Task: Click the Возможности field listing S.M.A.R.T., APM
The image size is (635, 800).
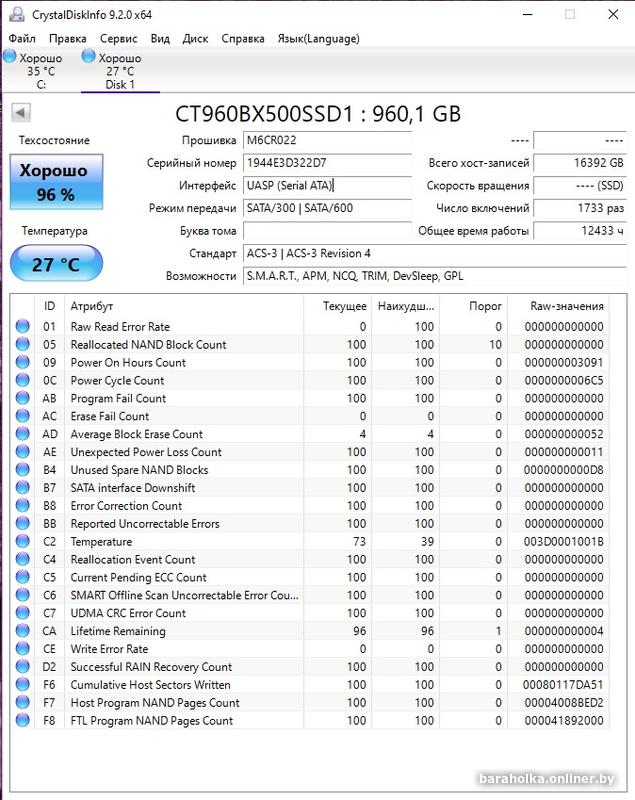Action: (434, 276)
